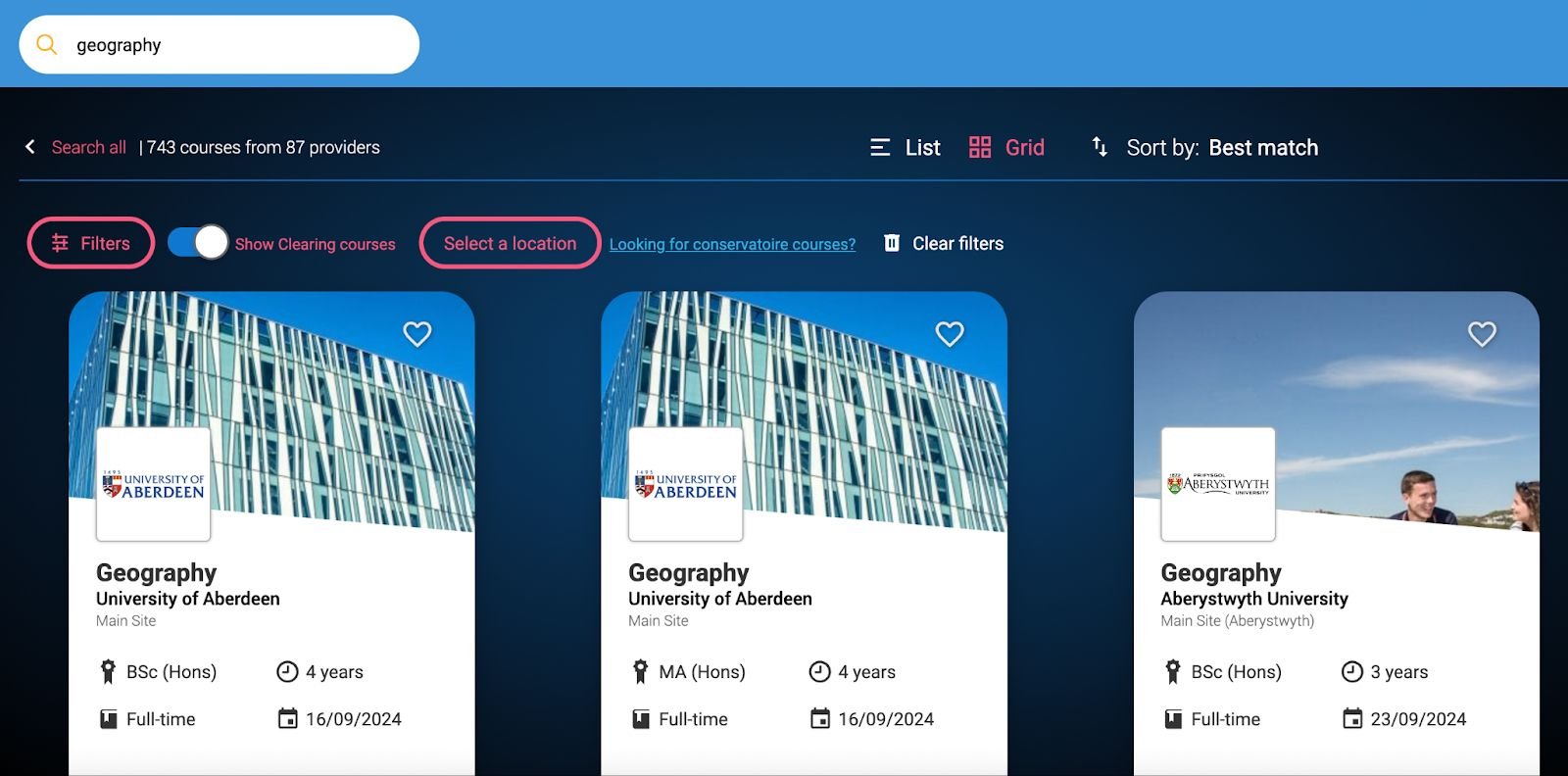
Task: Open the Search all link
Action: [x=88, y=147]
